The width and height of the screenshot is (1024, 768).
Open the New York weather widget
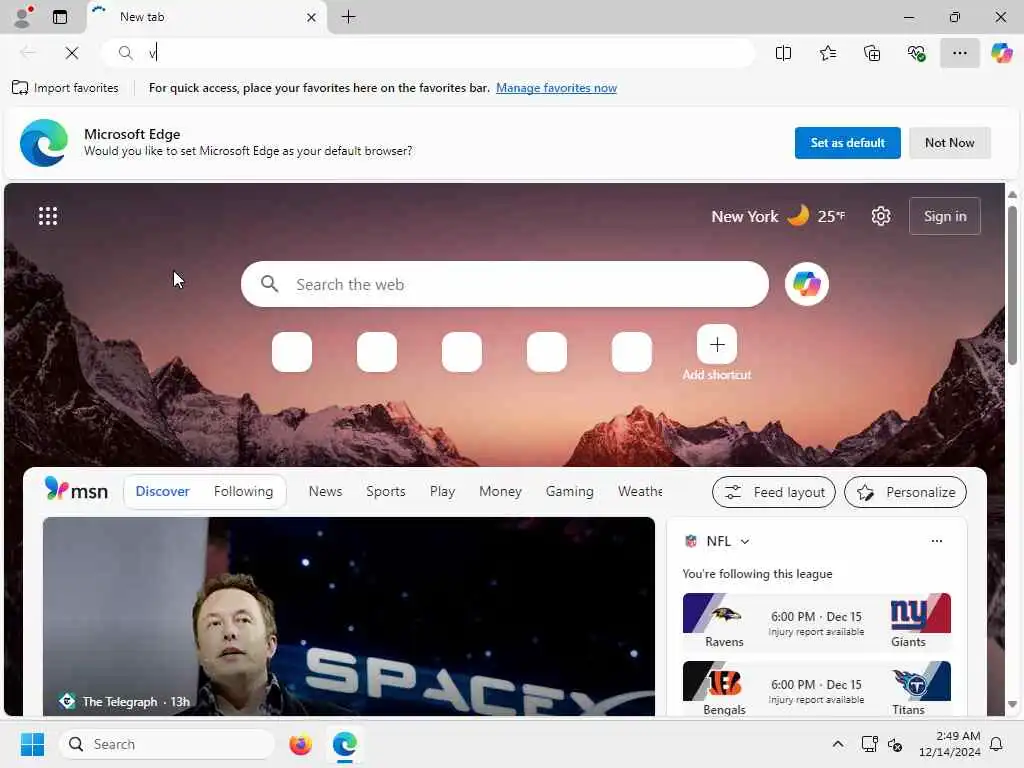click(778, 216)
